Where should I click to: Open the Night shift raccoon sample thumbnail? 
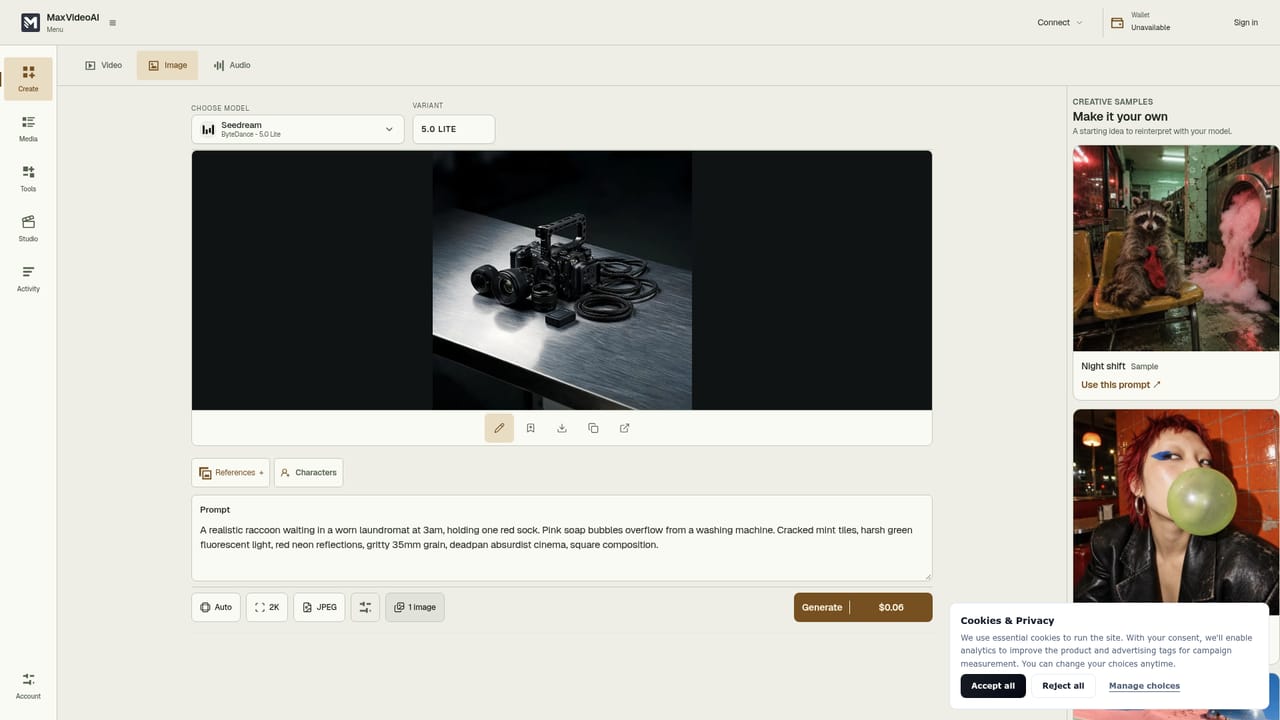pos(1176,248)
